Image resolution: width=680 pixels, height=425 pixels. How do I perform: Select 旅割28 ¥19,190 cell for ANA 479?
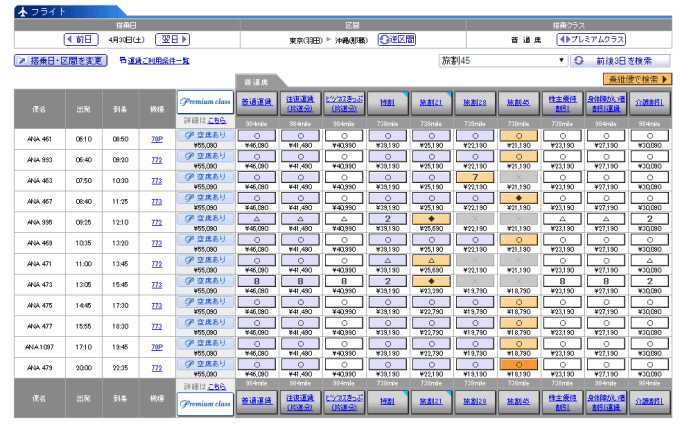click(475, 365)
